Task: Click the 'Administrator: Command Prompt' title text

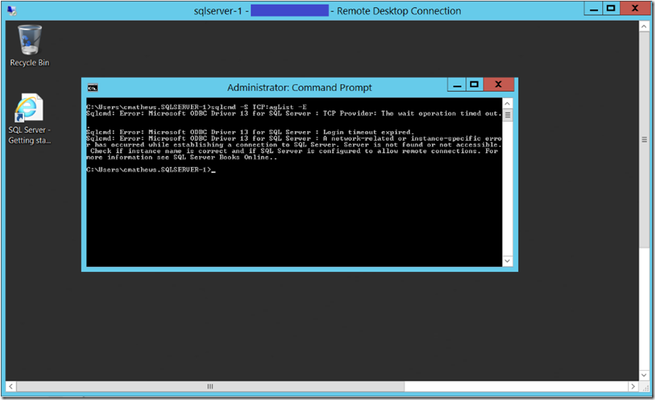Action: 299,88
